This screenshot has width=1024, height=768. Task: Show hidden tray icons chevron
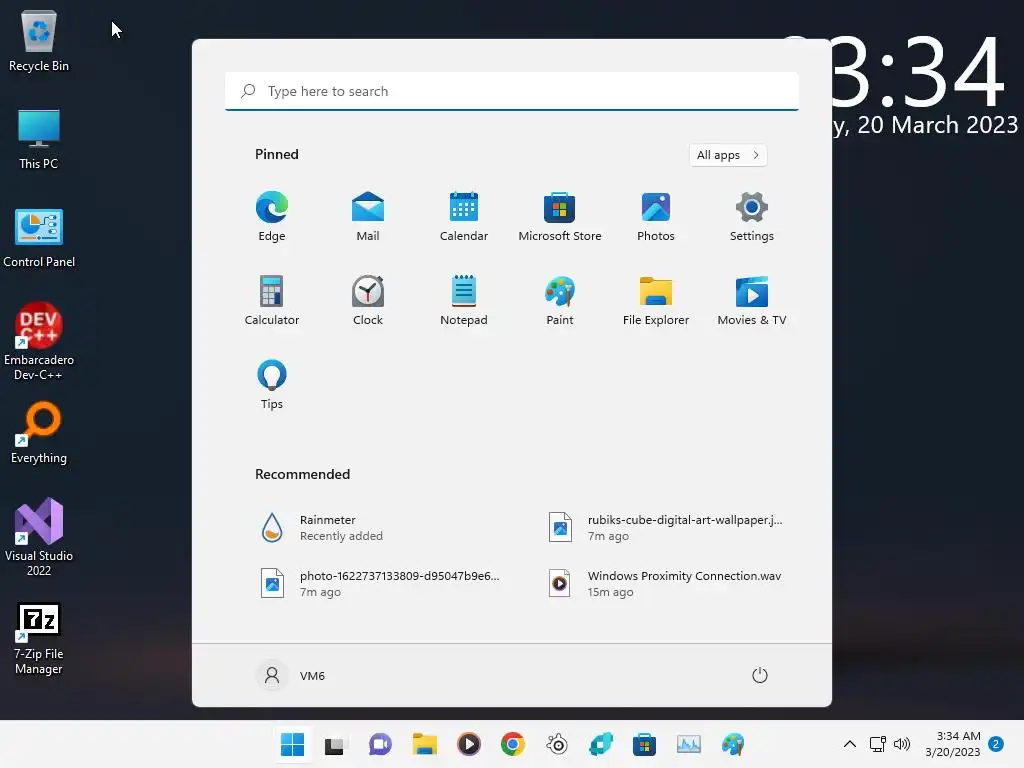[850, 744]
